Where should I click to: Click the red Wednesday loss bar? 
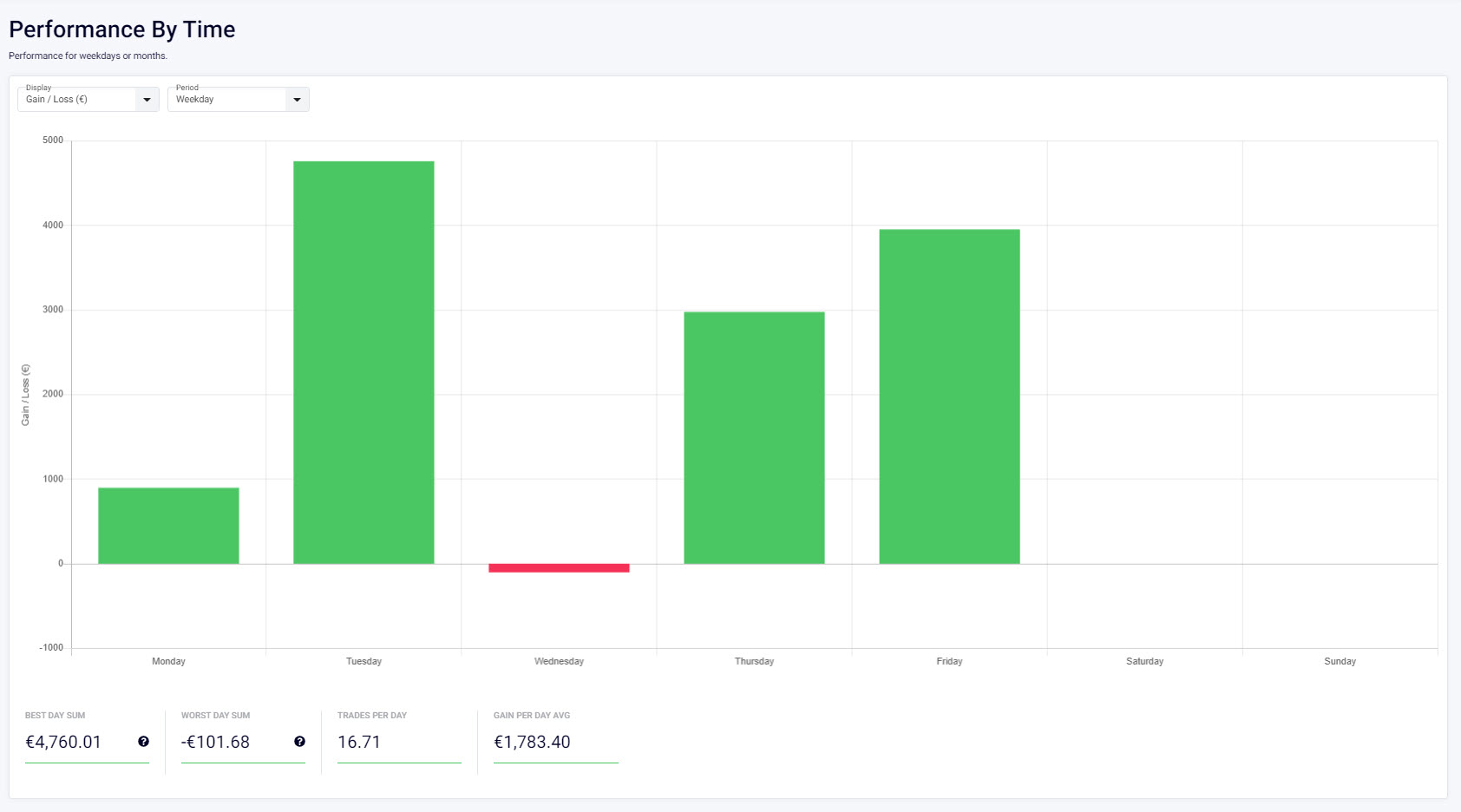point(559,568)
